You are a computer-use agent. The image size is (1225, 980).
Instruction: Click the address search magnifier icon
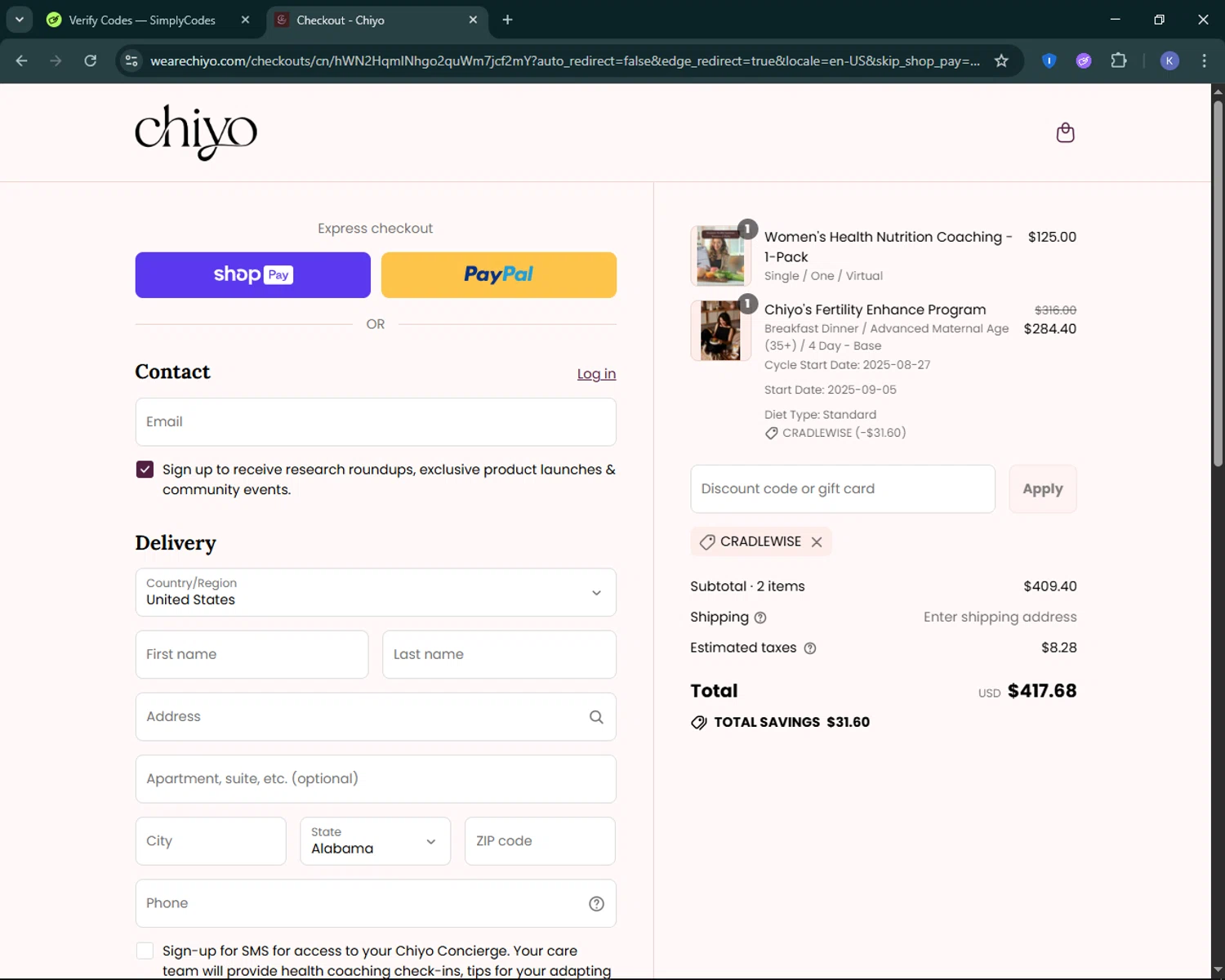(x=596, y=717)
